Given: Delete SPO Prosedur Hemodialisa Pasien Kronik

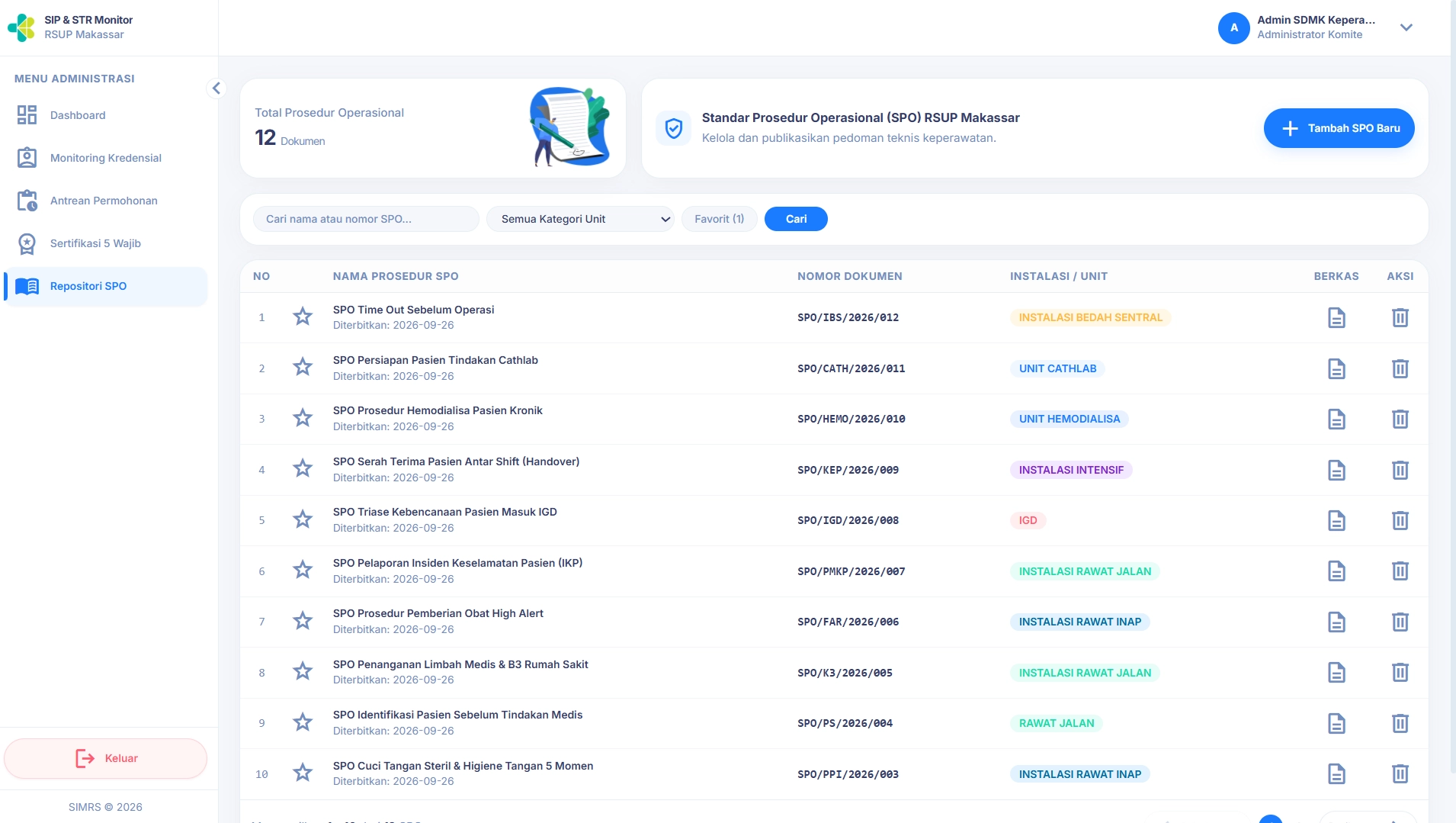Looking at the screenshot, I should point(1400,419).
